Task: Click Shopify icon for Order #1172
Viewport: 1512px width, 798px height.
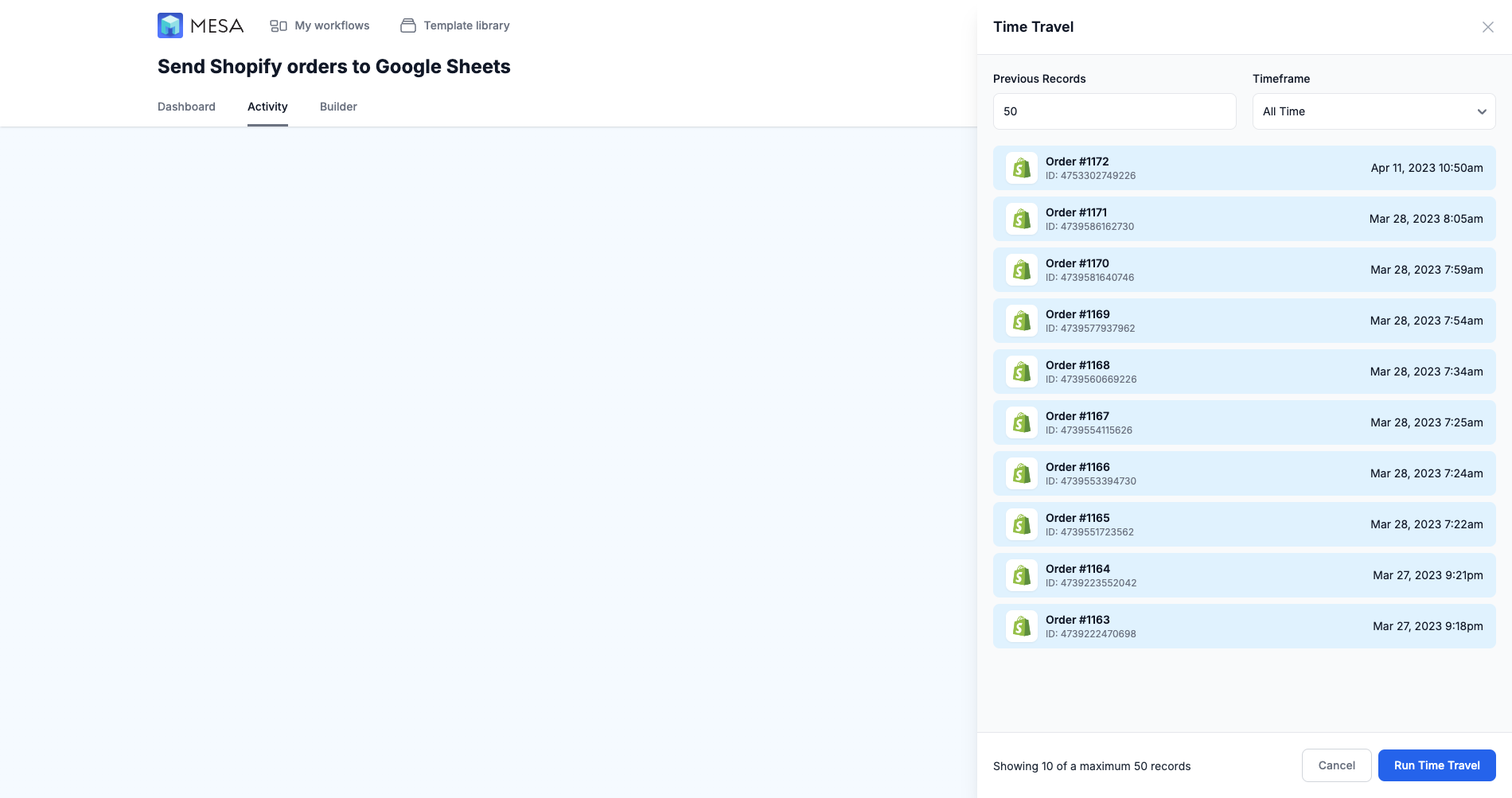Action: click(1022, 168)
